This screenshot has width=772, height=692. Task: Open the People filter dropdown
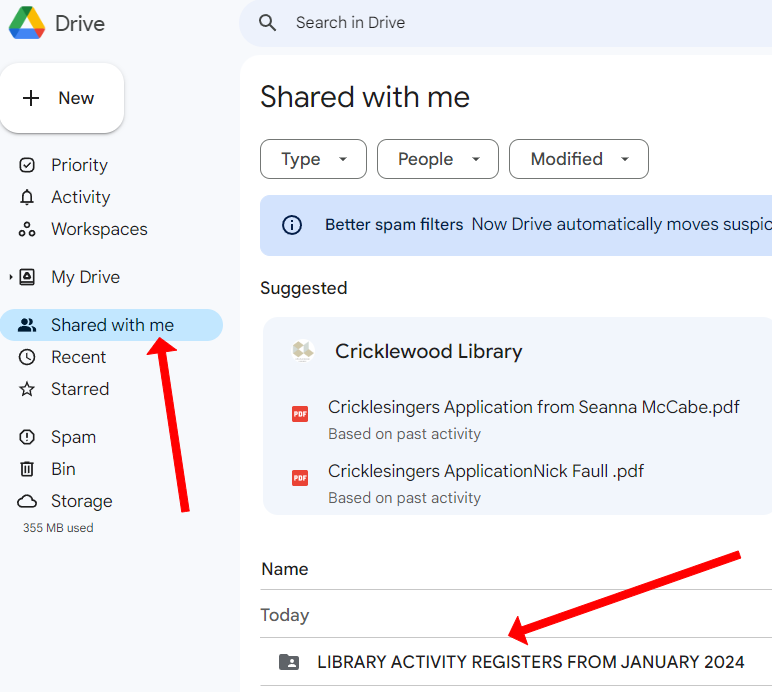pos(437,159)
